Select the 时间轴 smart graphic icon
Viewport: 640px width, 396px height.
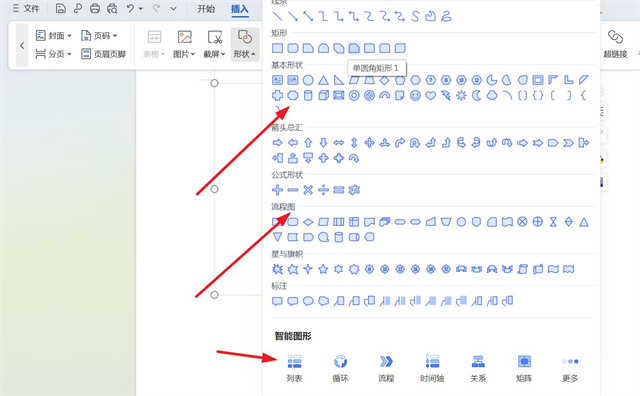[x=432, y=362]
